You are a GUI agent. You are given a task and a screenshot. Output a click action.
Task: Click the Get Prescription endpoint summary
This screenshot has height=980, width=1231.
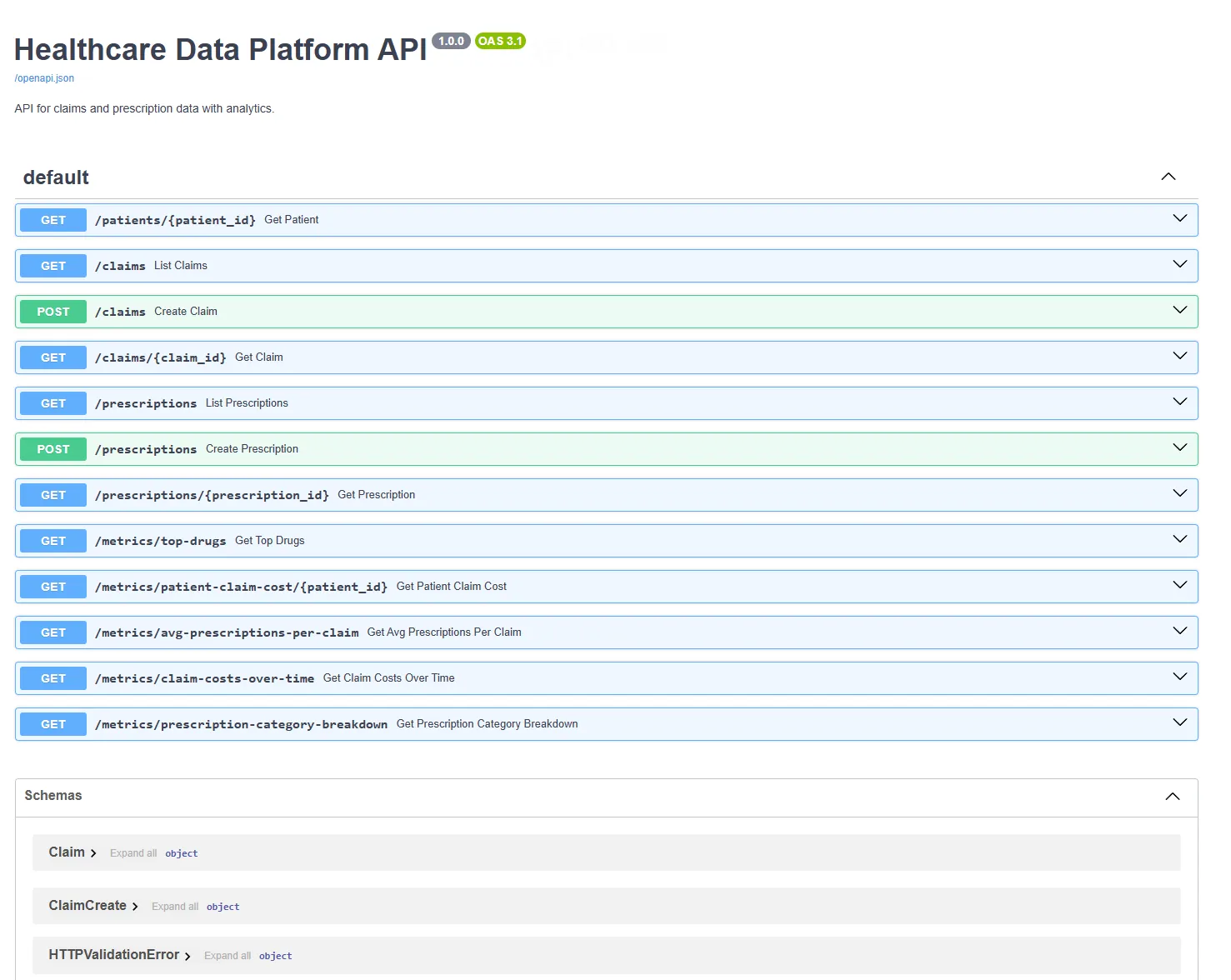coord(376,495)
